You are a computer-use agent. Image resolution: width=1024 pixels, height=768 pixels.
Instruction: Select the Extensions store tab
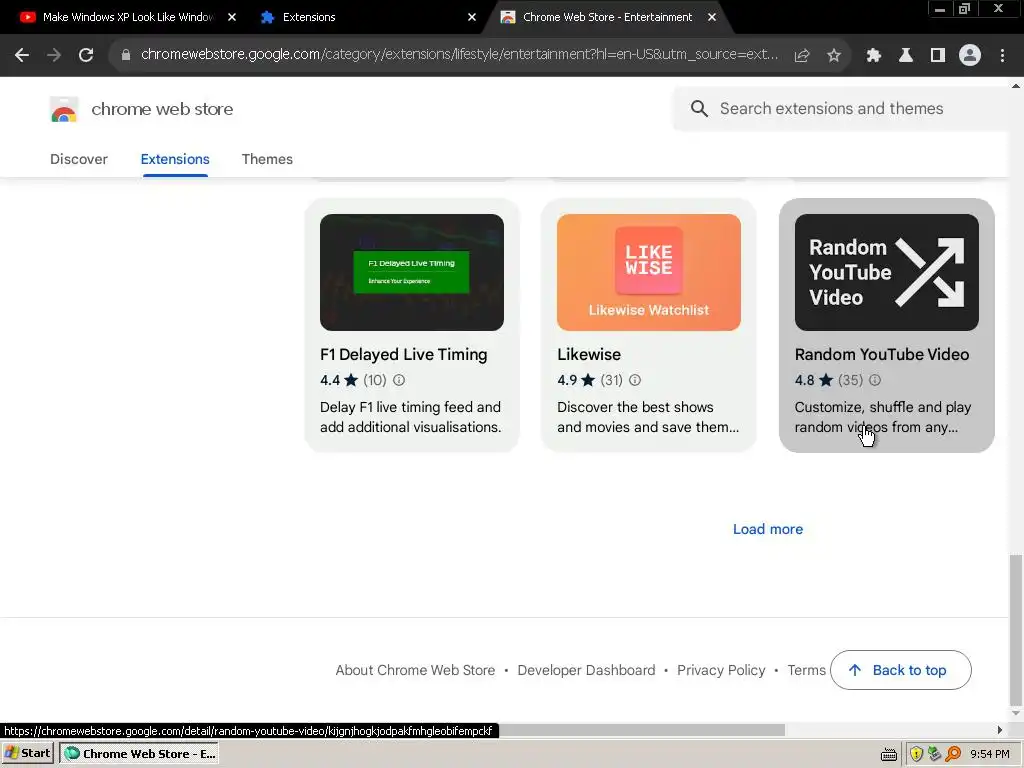click(x=175, y=159)
